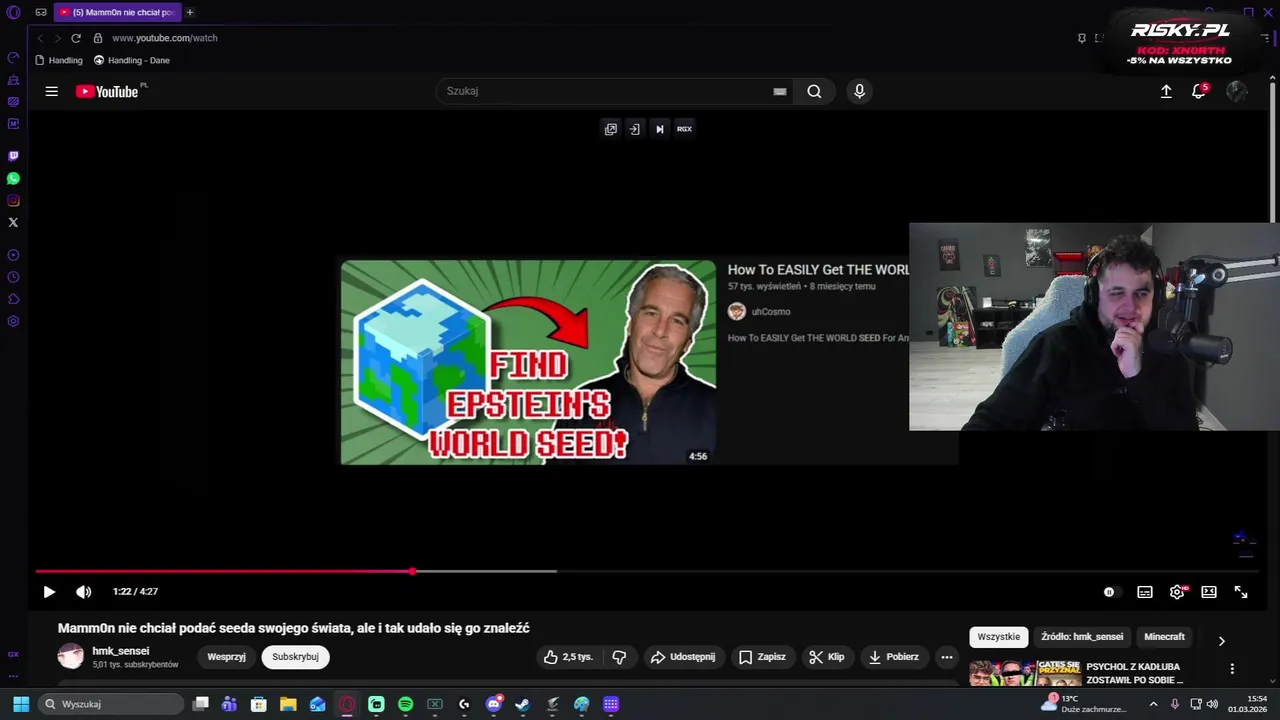The image size is (1280, 720).
Task: Share video with Udostępnij button
Action: coord(683,657)
